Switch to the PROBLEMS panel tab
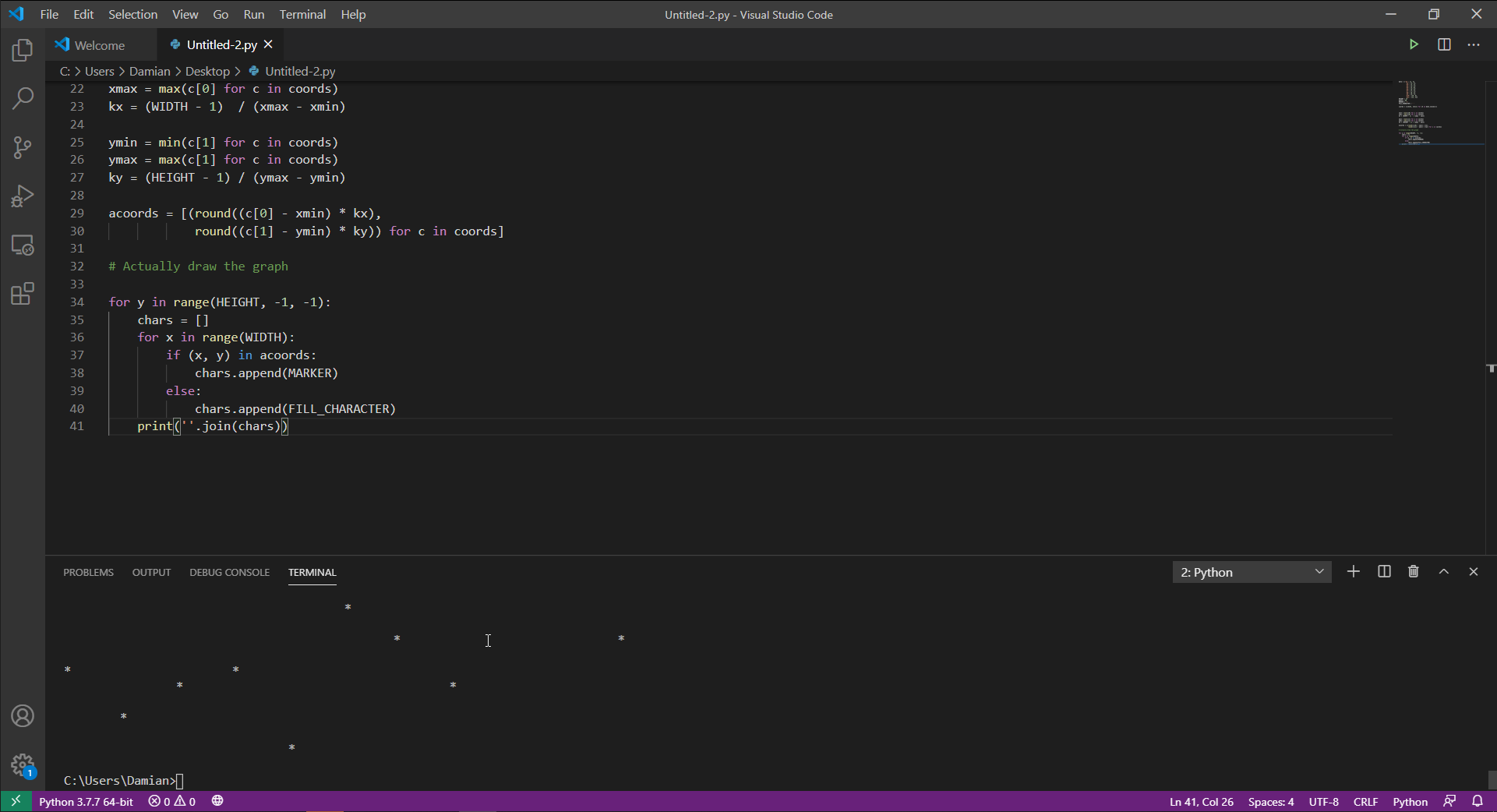This screenshot has height=812, width=1497. [88, 572]
